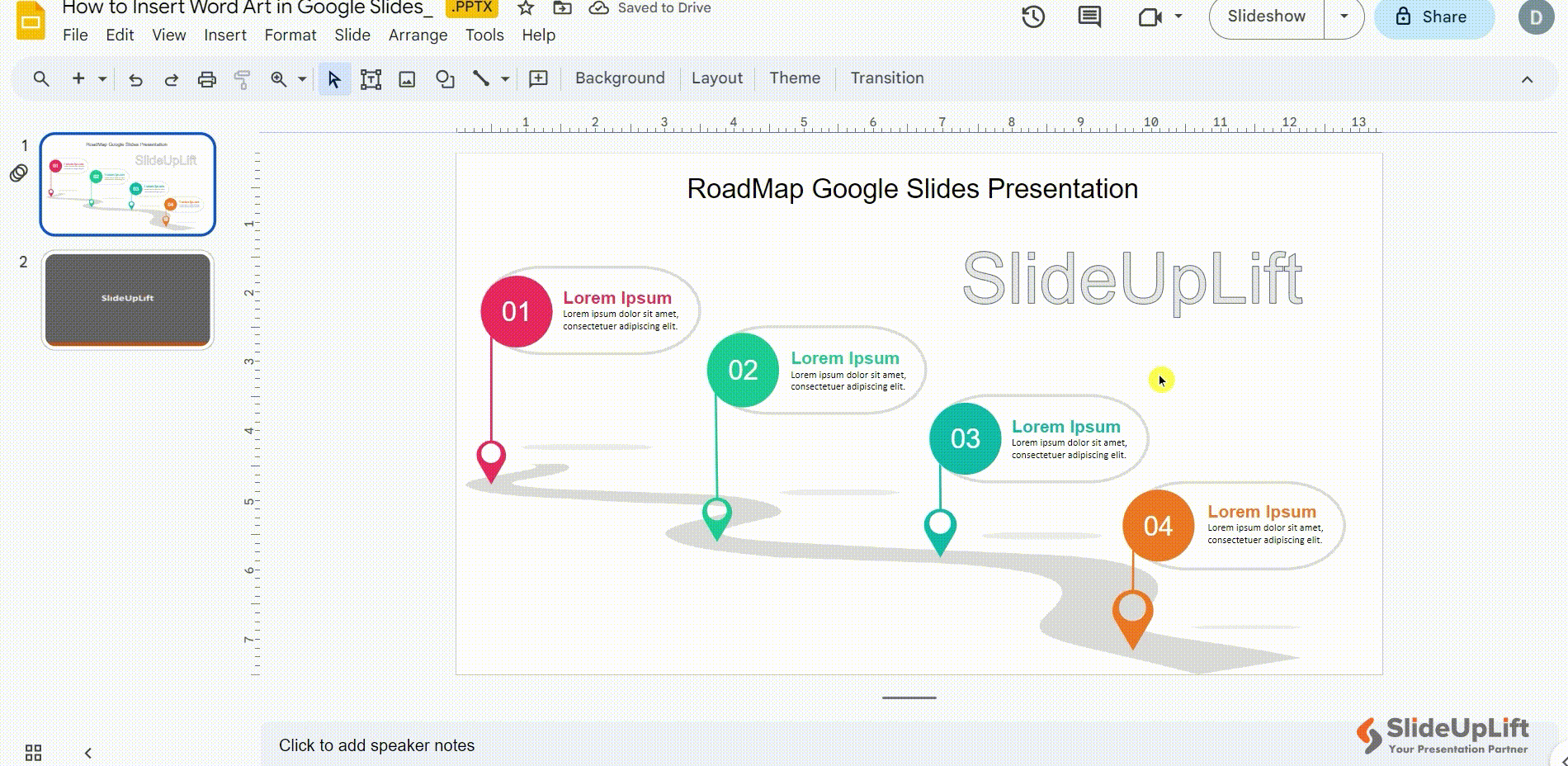Click the Undo icon
The image size is (1568, 766).
coord(136,78)
